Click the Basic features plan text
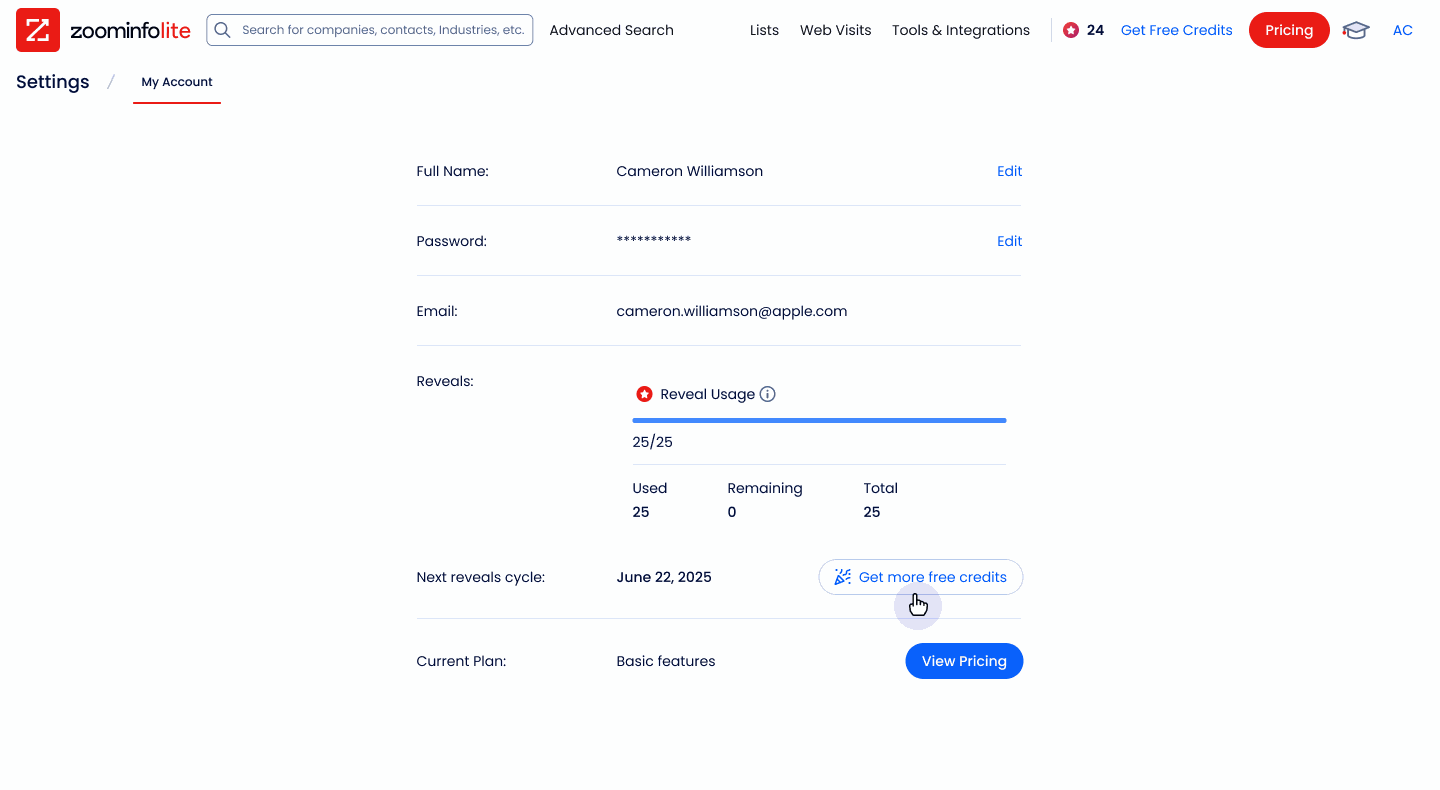1440x790 pixels. coord(666,661)
